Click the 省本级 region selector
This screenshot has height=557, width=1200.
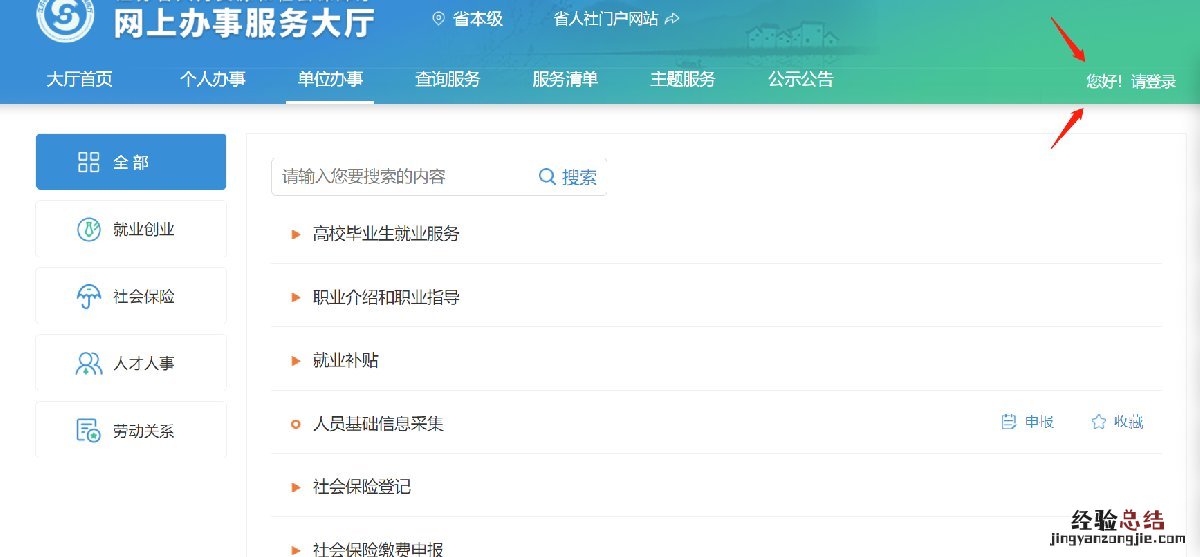click(477, 18)
